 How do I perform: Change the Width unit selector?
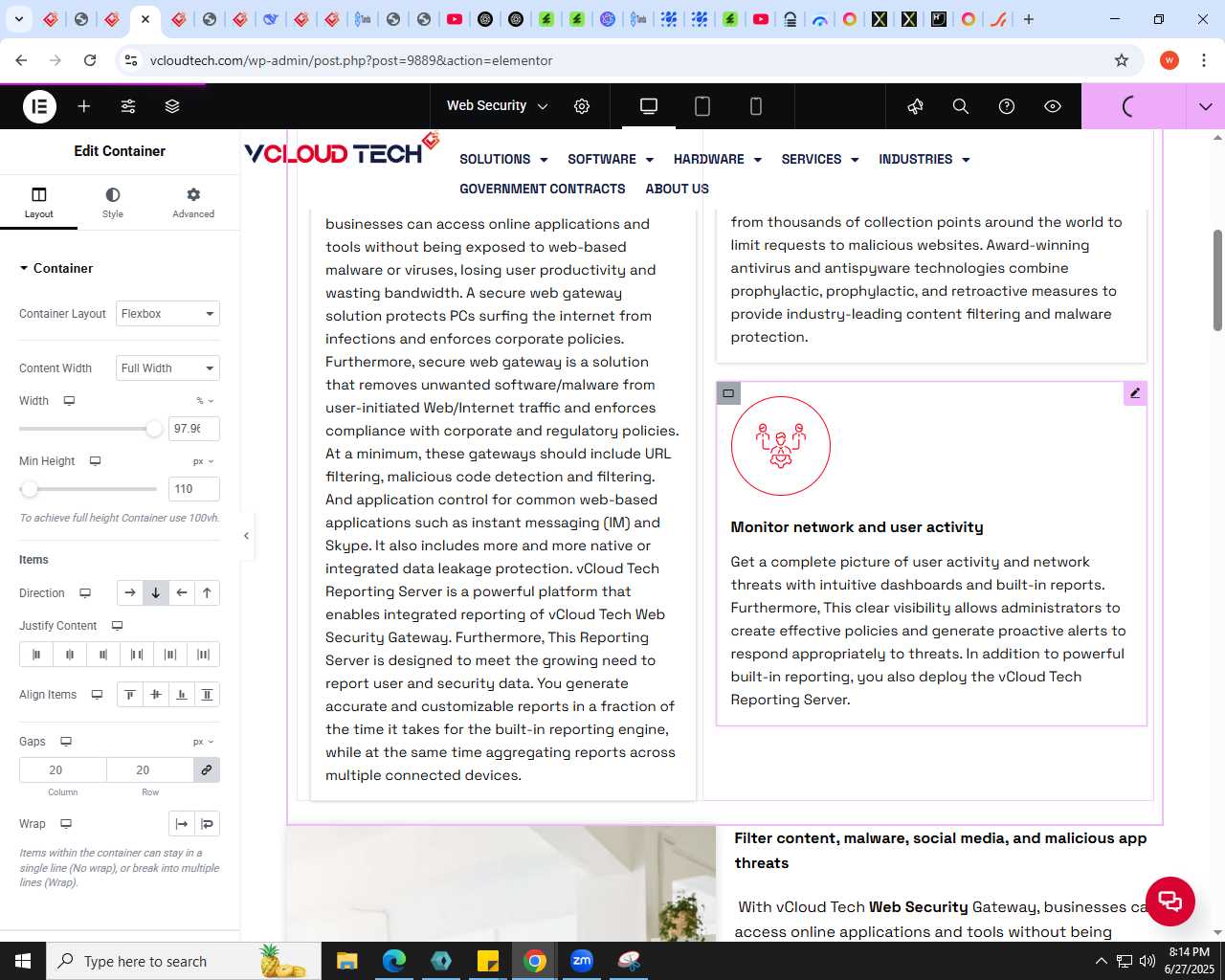pos(205,401)
